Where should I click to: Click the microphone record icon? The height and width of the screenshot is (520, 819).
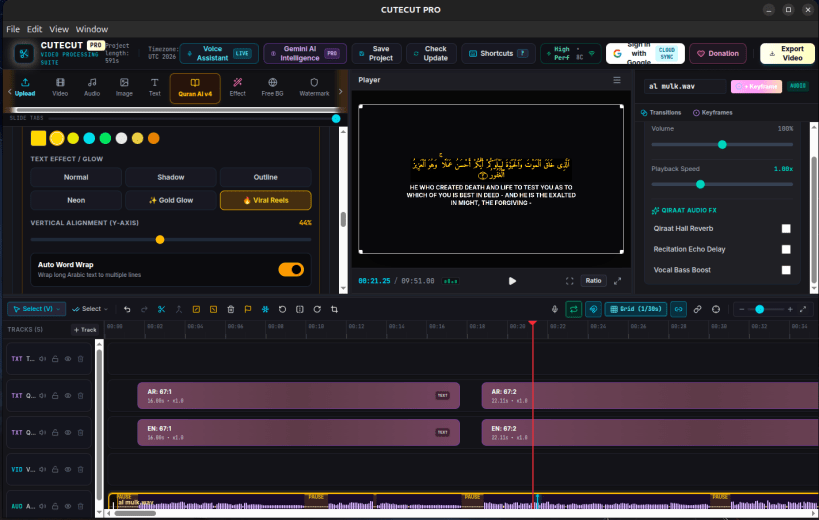click(555, 309)
